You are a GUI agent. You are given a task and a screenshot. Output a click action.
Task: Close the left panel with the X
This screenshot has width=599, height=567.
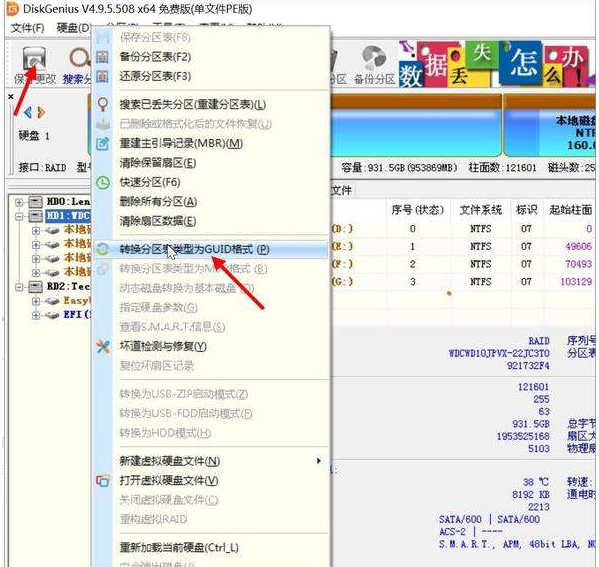point(11,97)
